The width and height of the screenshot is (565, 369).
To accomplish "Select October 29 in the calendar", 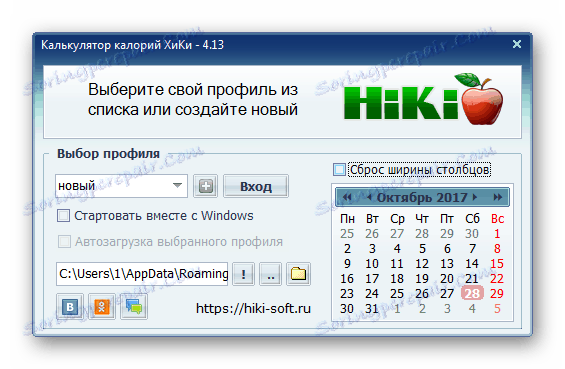I will [x=497, y=293].
